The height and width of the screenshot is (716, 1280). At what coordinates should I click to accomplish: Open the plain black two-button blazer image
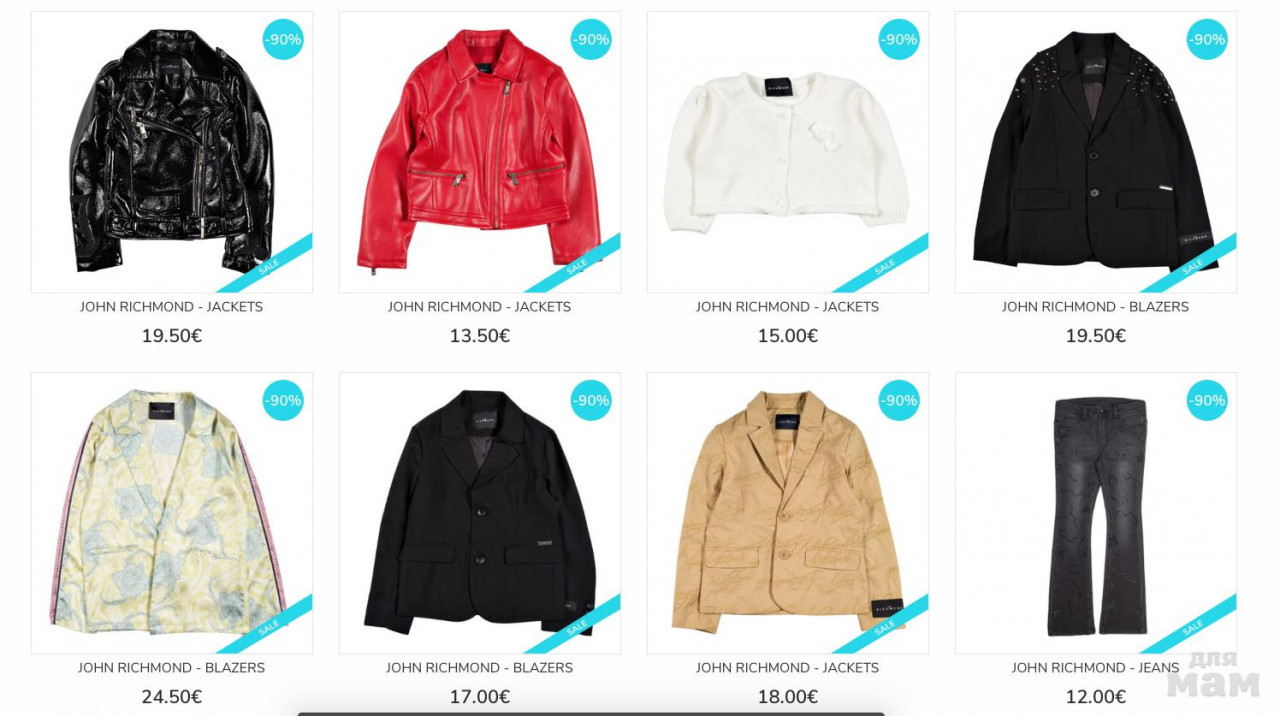[x=479, y=513]
